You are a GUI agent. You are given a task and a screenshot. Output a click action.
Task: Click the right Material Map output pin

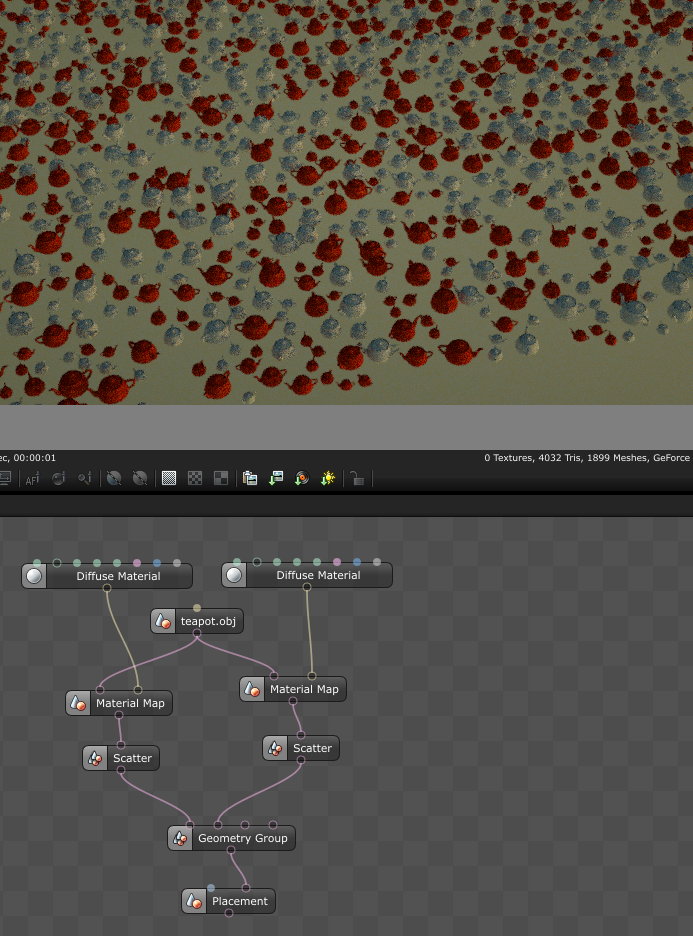click(x=292, y=701)
